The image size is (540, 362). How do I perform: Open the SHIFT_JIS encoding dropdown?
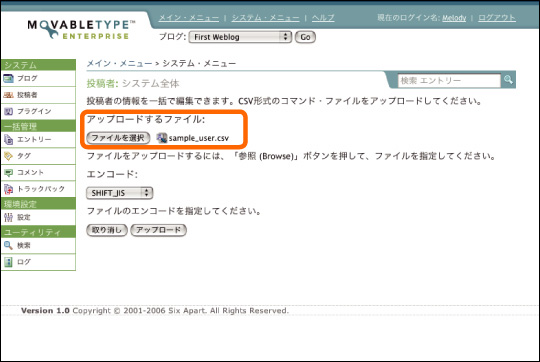click(x=120, y=193)
